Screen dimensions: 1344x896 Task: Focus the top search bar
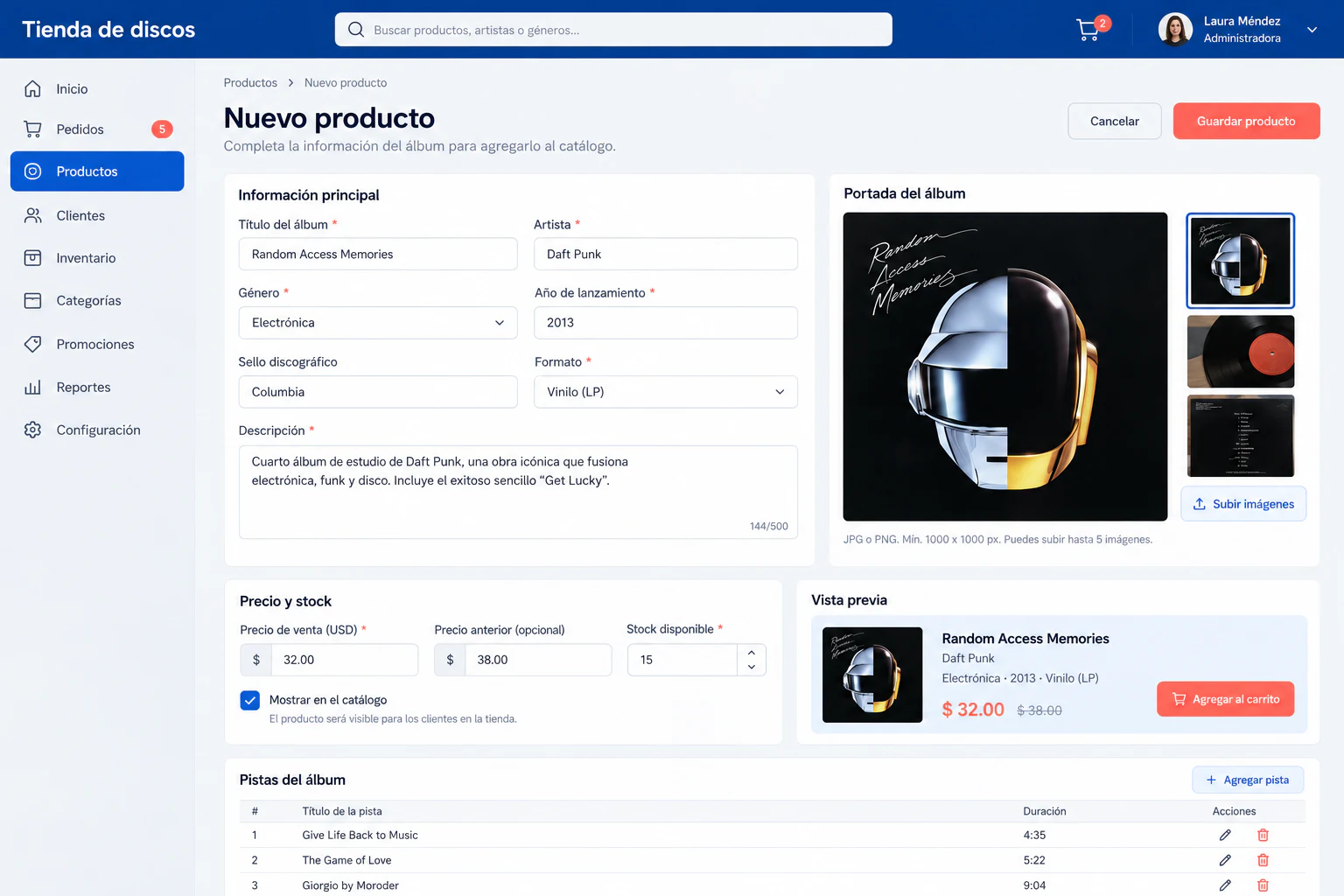pos(613,30)
